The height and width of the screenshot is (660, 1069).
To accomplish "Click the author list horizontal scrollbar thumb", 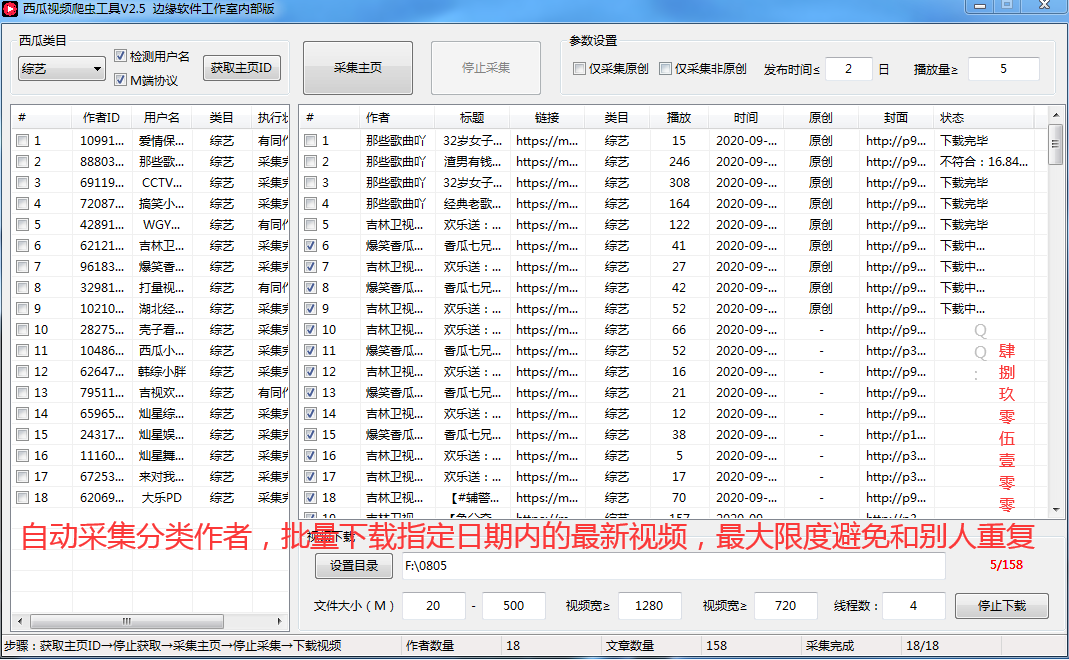I will tap(127, 621).
